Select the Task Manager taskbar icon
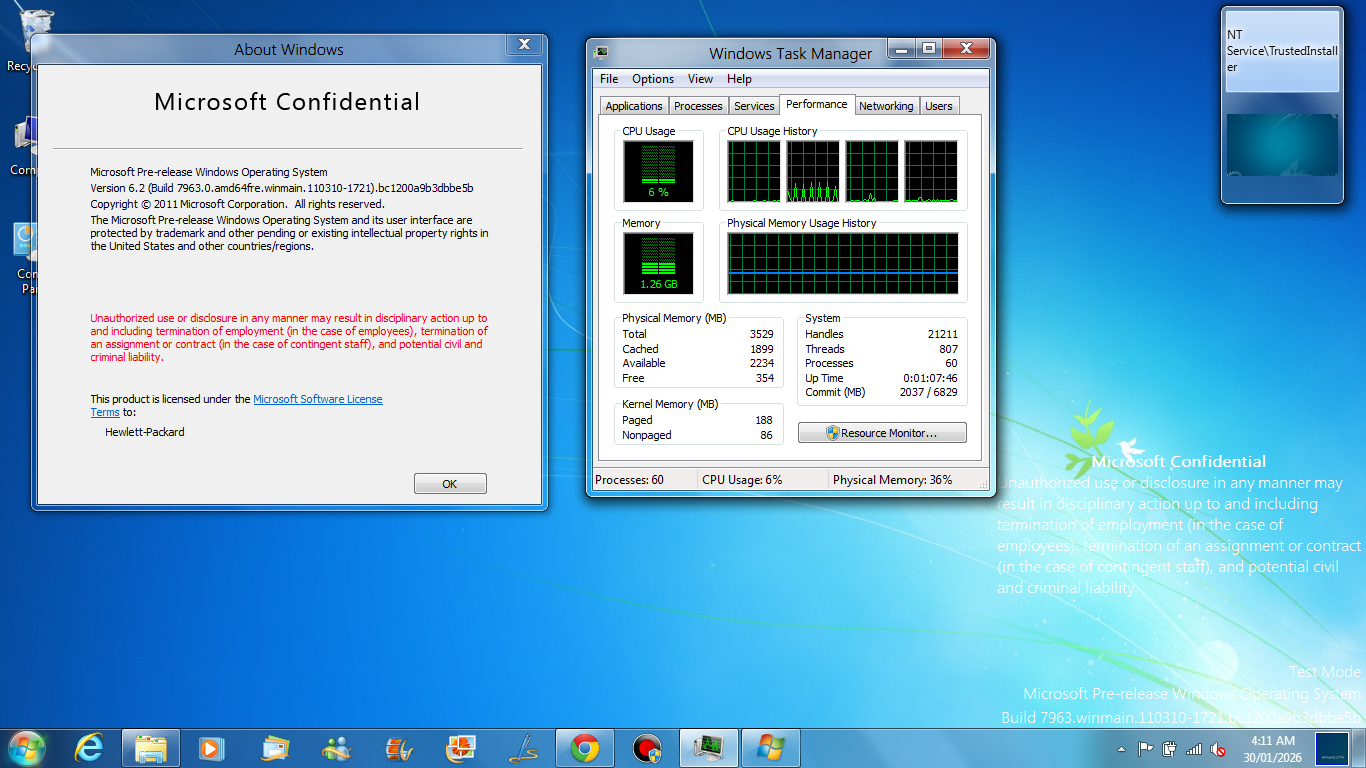1366x768 pixels. (709, 748)
